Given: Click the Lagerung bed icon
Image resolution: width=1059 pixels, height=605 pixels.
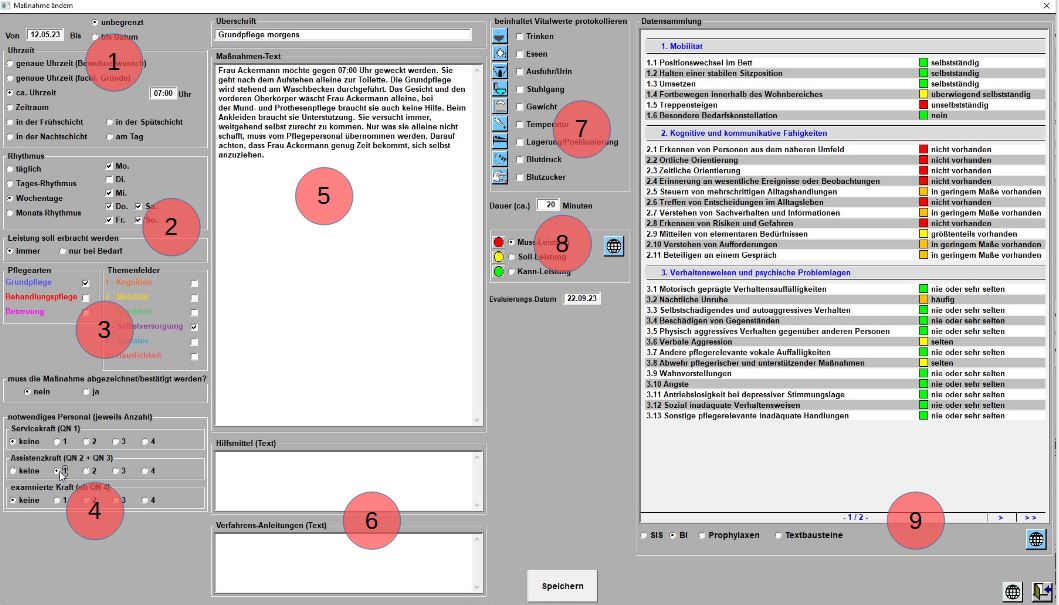Looking at the screenshot, I should 500,142.
